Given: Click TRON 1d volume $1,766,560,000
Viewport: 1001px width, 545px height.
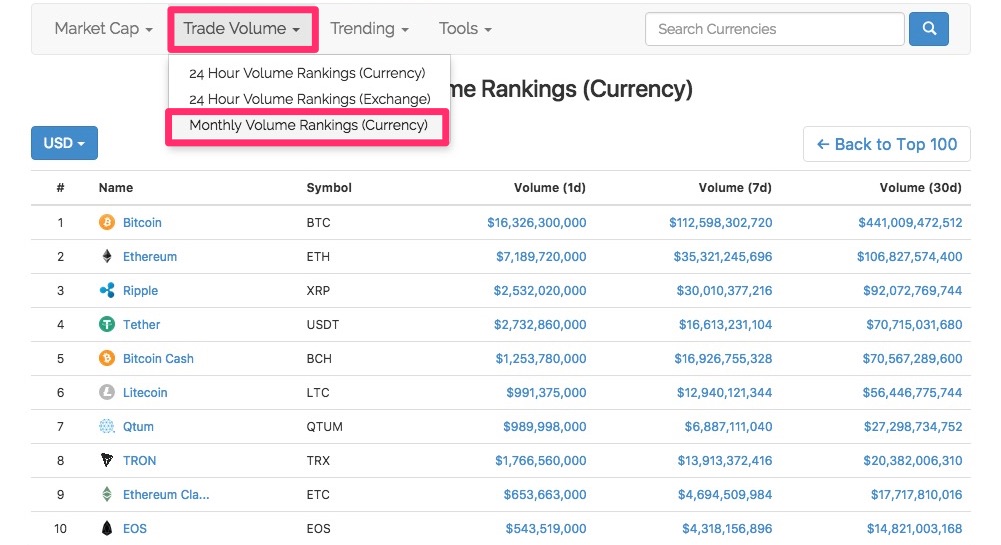Looking at the screenshot, I should 541,460.
